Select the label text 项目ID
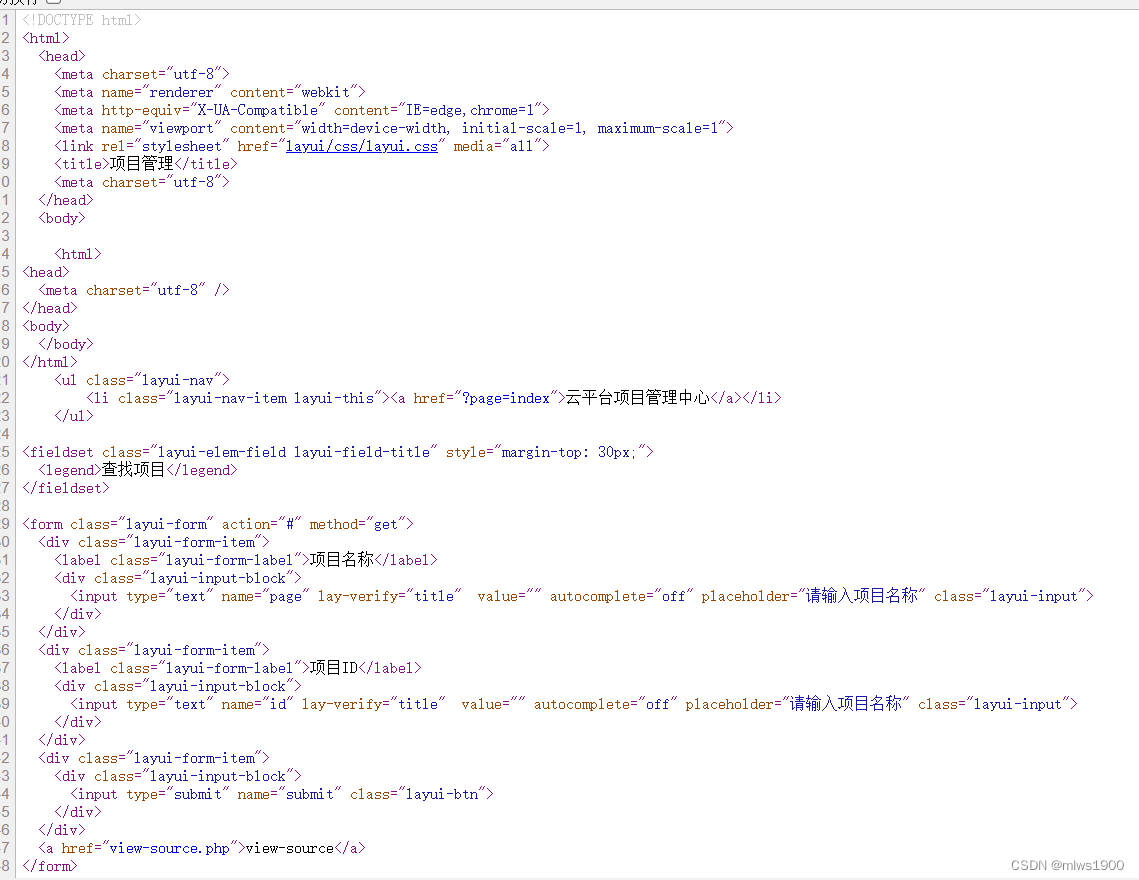The image size is (1139, 880). (333, 668)
